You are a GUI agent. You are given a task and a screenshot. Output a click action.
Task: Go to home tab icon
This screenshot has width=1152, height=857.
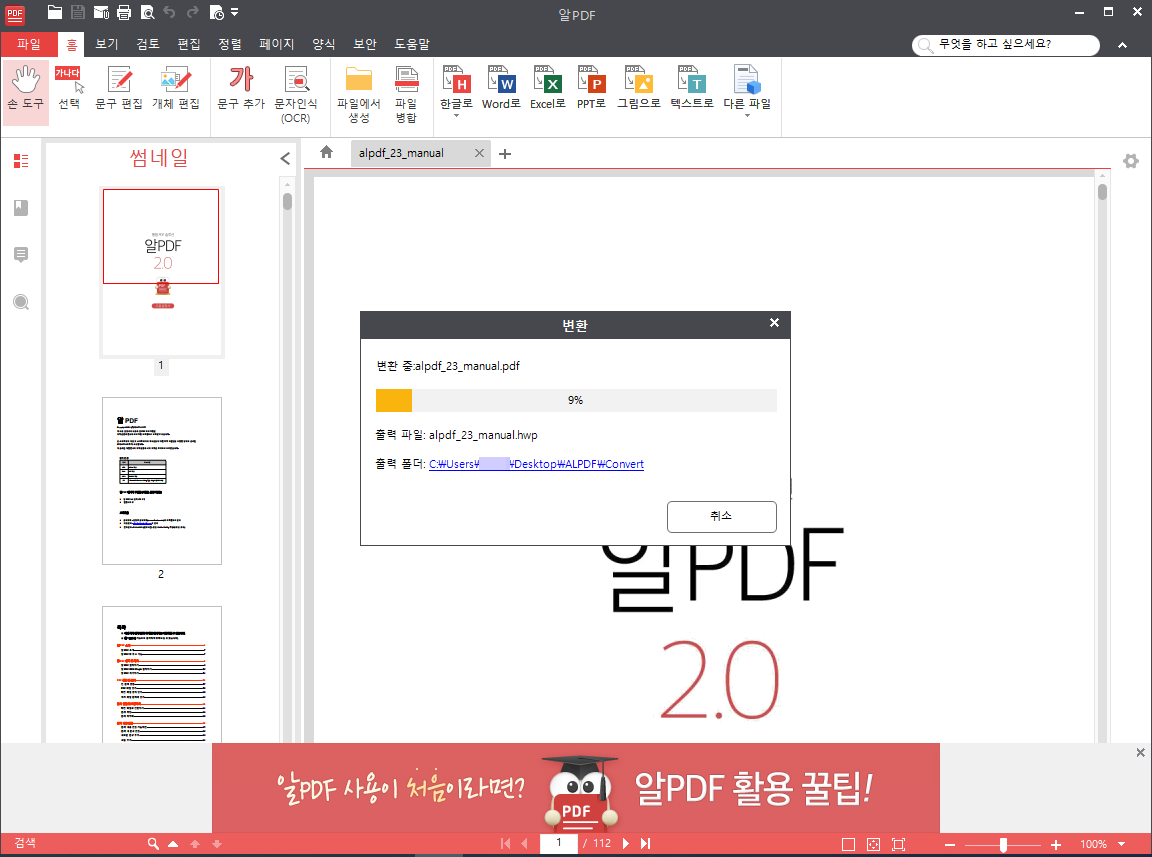(x=326, y=152)
